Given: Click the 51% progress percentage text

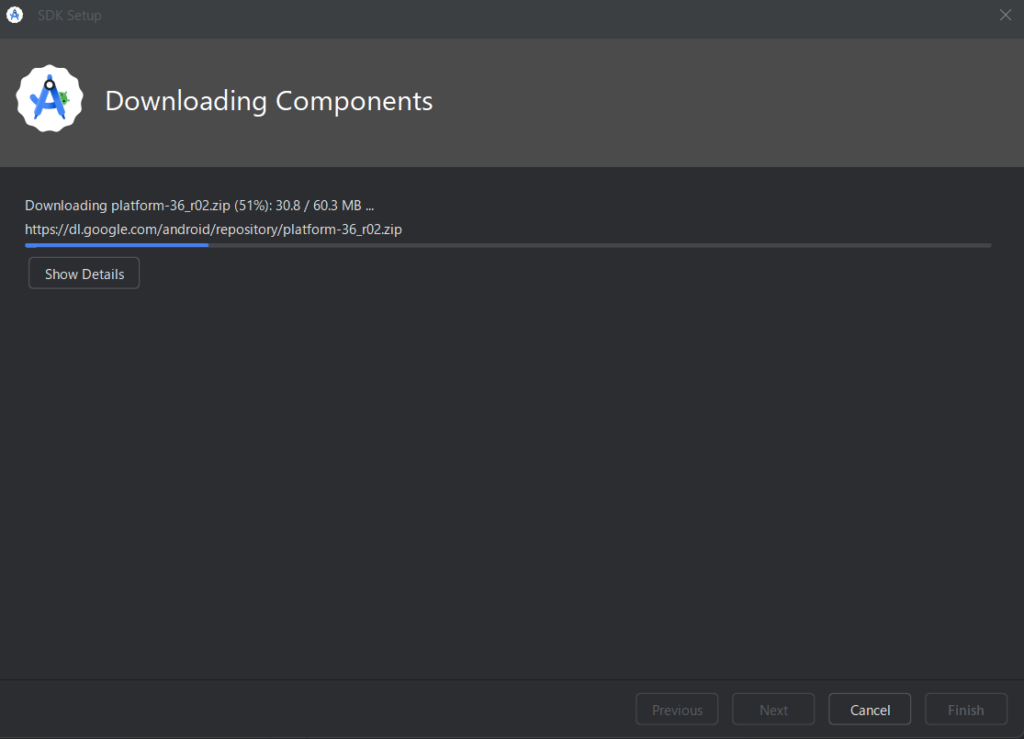Looking at the screenshot, I should pyautogui.click(x=252, y=205).
